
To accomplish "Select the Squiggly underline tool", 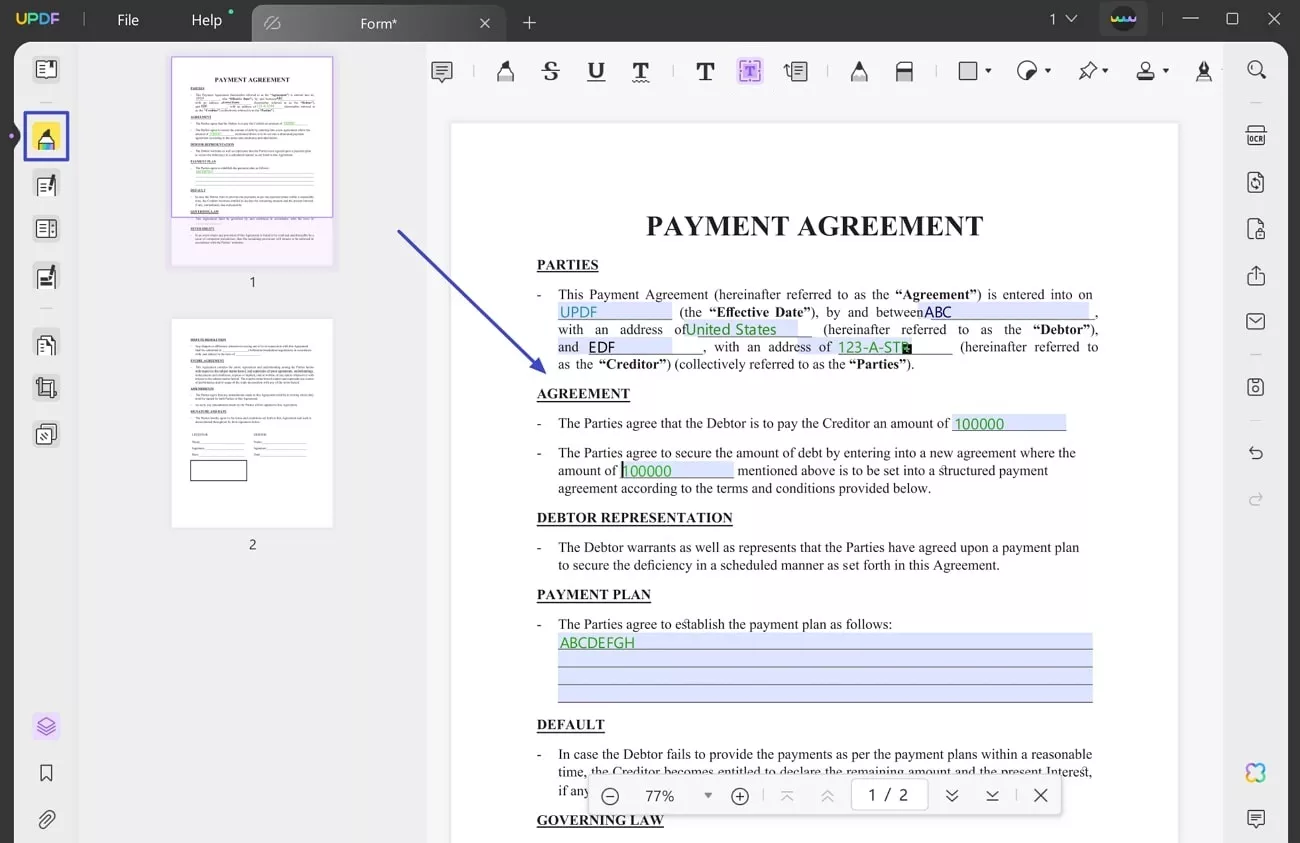I will tap(641, 71).
